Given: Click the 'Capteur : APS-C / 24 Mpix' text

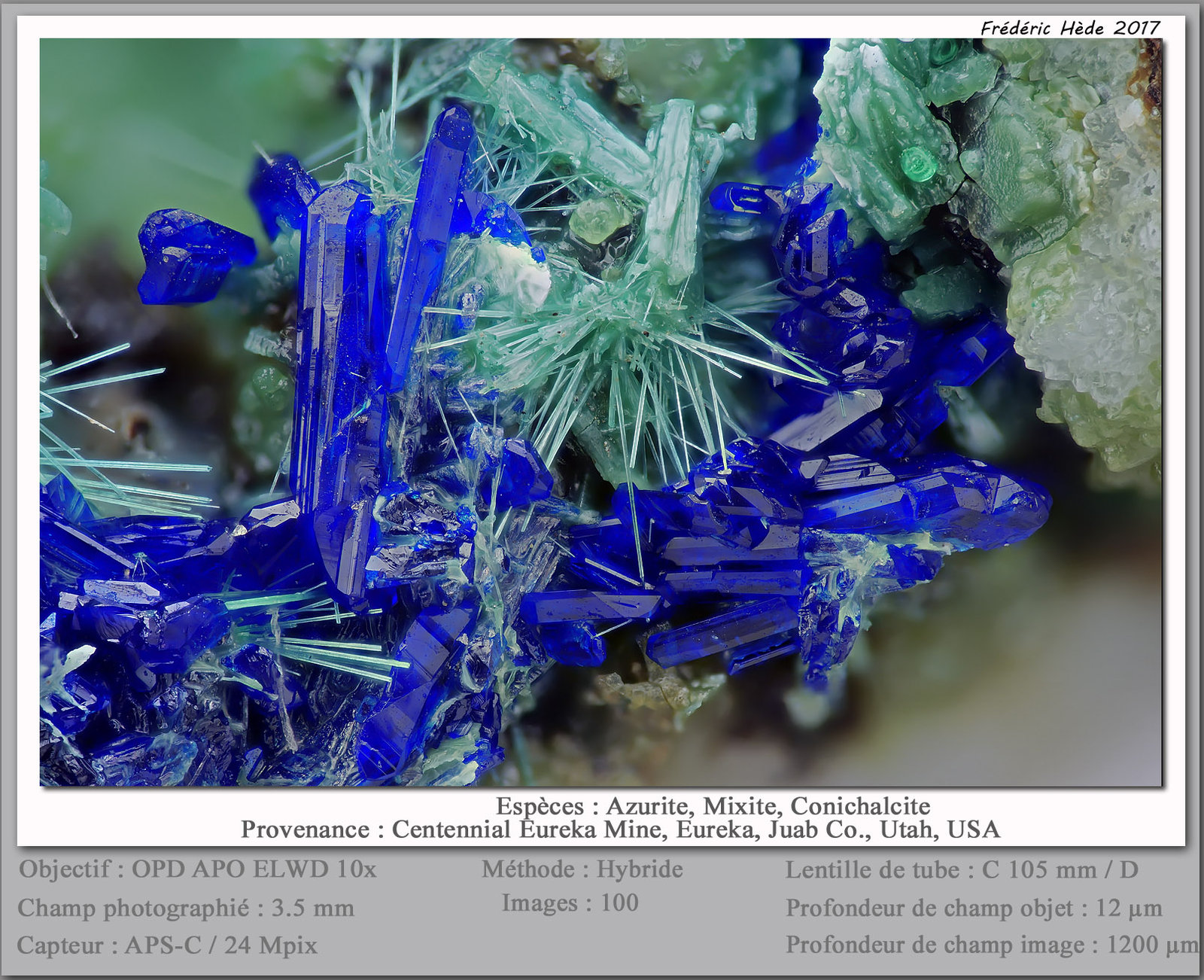Looking at the screenshot, I should [167, 945].
